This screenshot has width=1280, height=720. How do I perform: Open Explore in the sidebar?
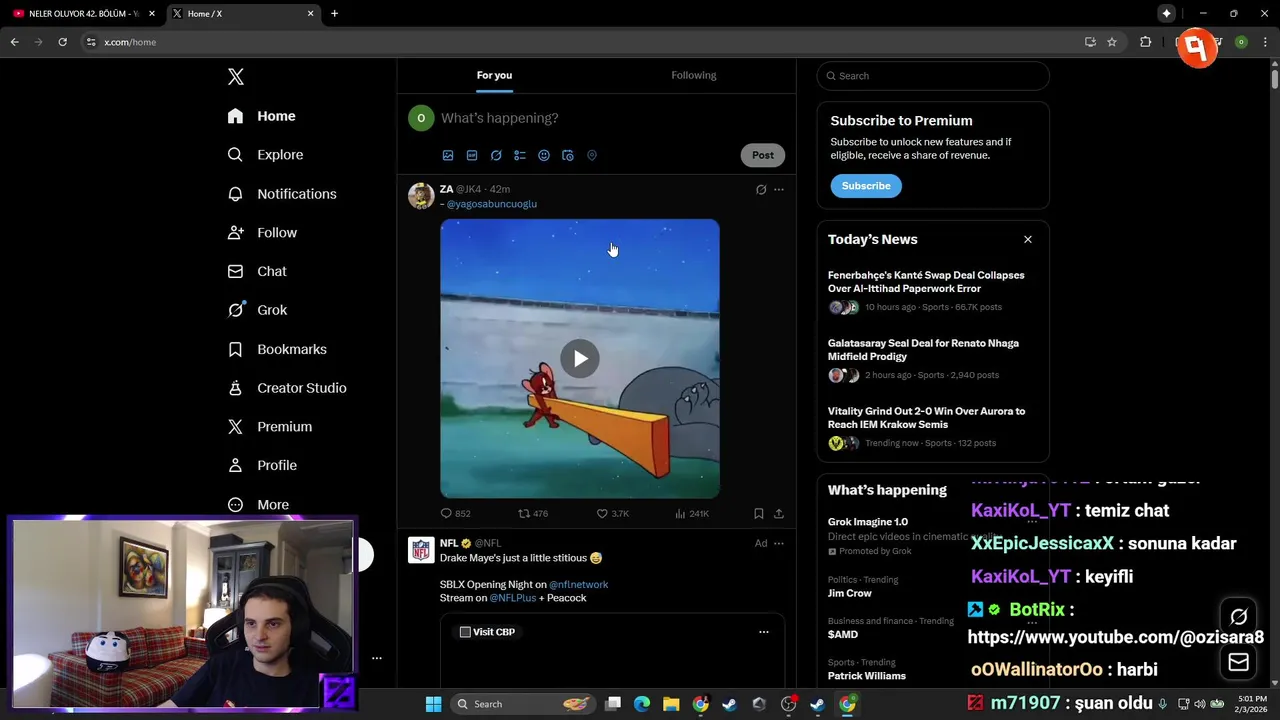point(265,155)
